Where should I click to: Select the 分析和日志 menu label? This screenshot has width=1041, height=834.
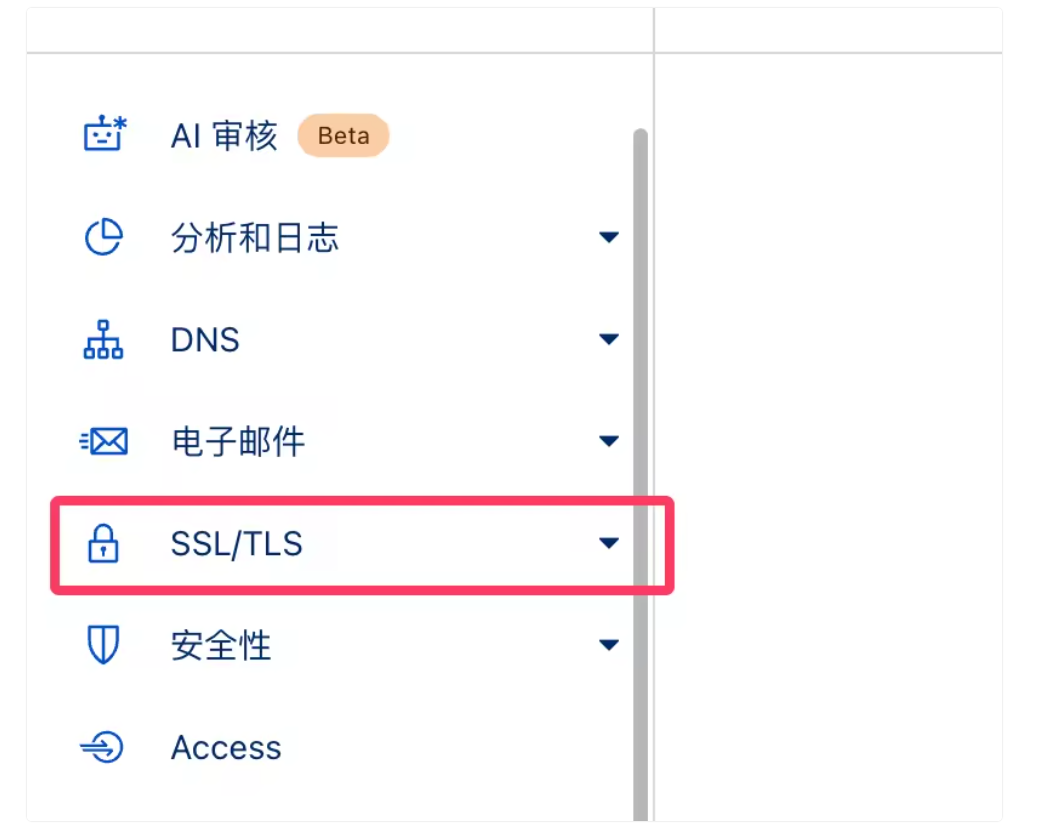click(x=255, y=238)
